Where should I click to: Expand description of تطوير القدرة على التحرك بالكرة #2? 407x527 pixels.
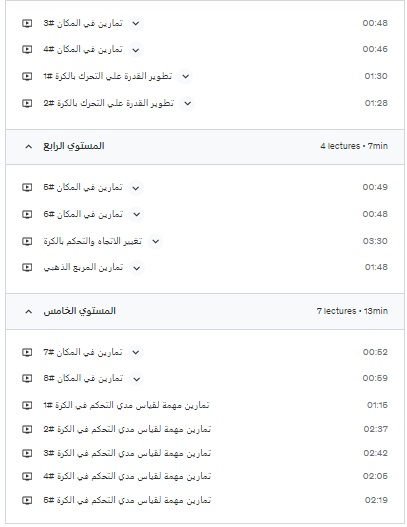[x=188, y=104]
